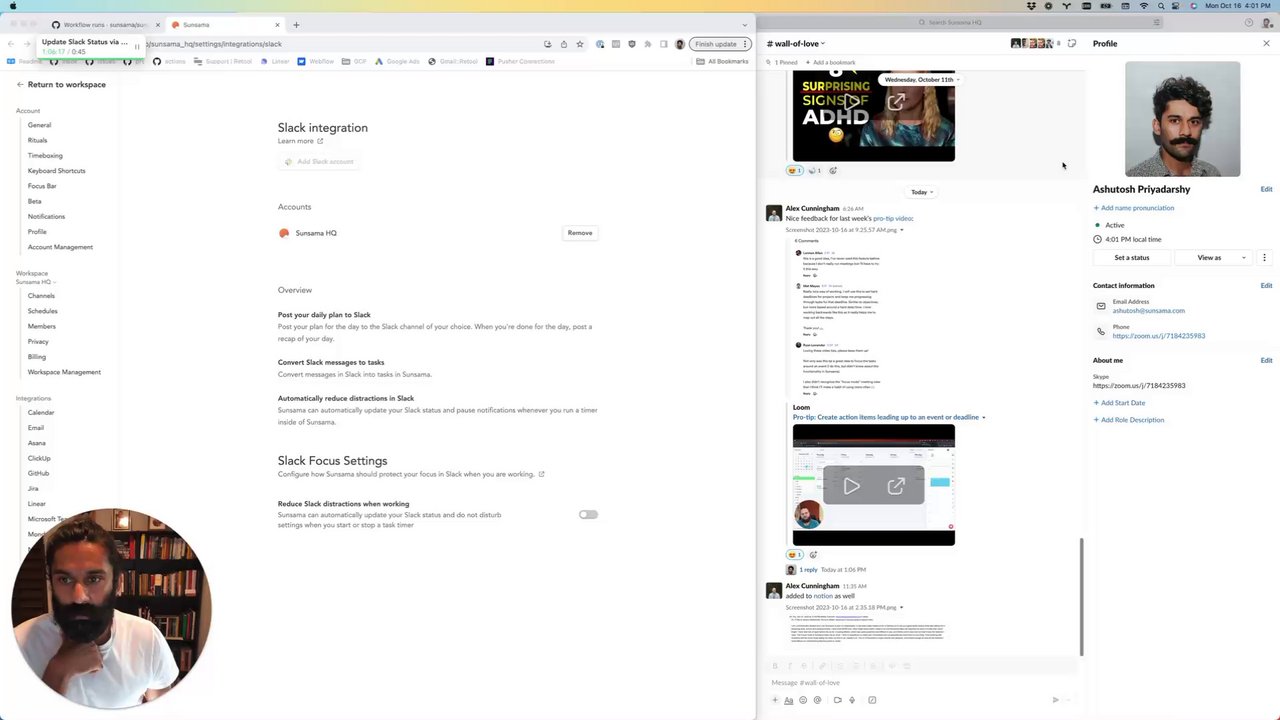Open the View as dropdown
1280x720 pixels.
pos(1214,258)
